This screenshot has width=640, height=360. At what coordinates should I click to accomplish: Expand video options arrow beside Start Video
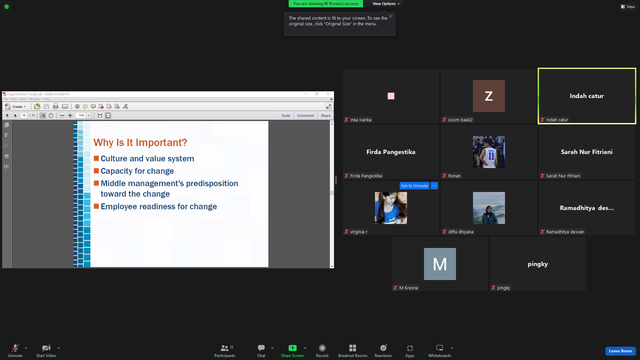pos(58,348)
